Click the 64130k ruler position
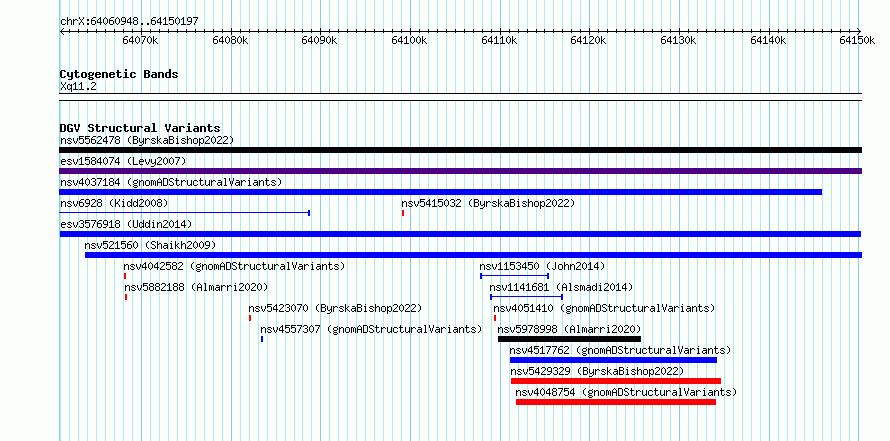Image resolution: width=890 pixels, height=441 pixels. tap(678, 41)
